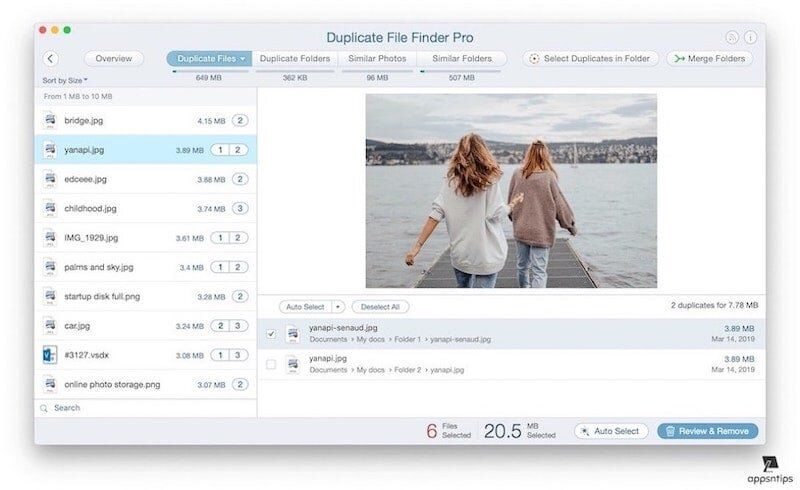
Task: Click the back arrow navigation icon
Action: 51,59
